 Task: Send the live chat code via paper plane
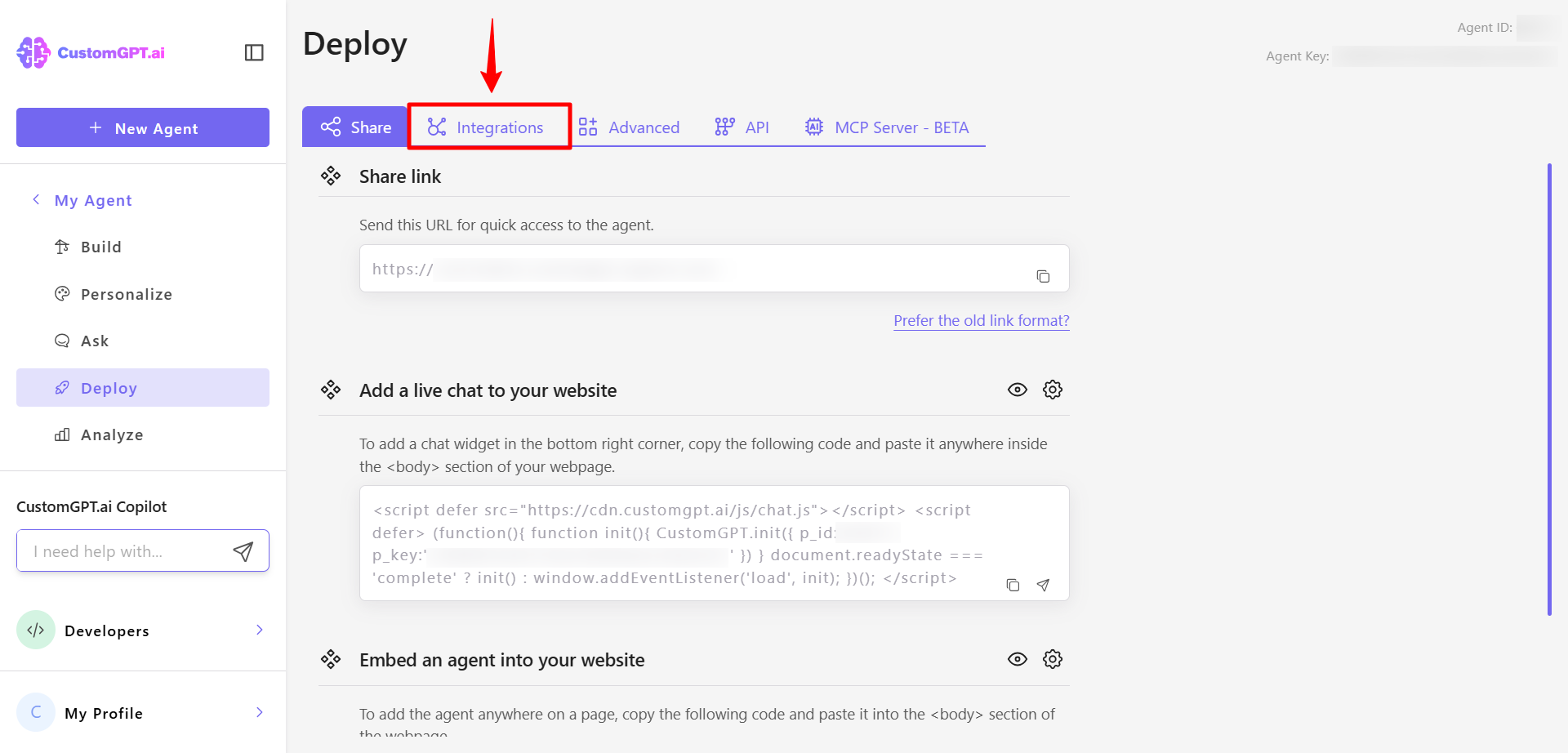click(x=1043, y=585)
